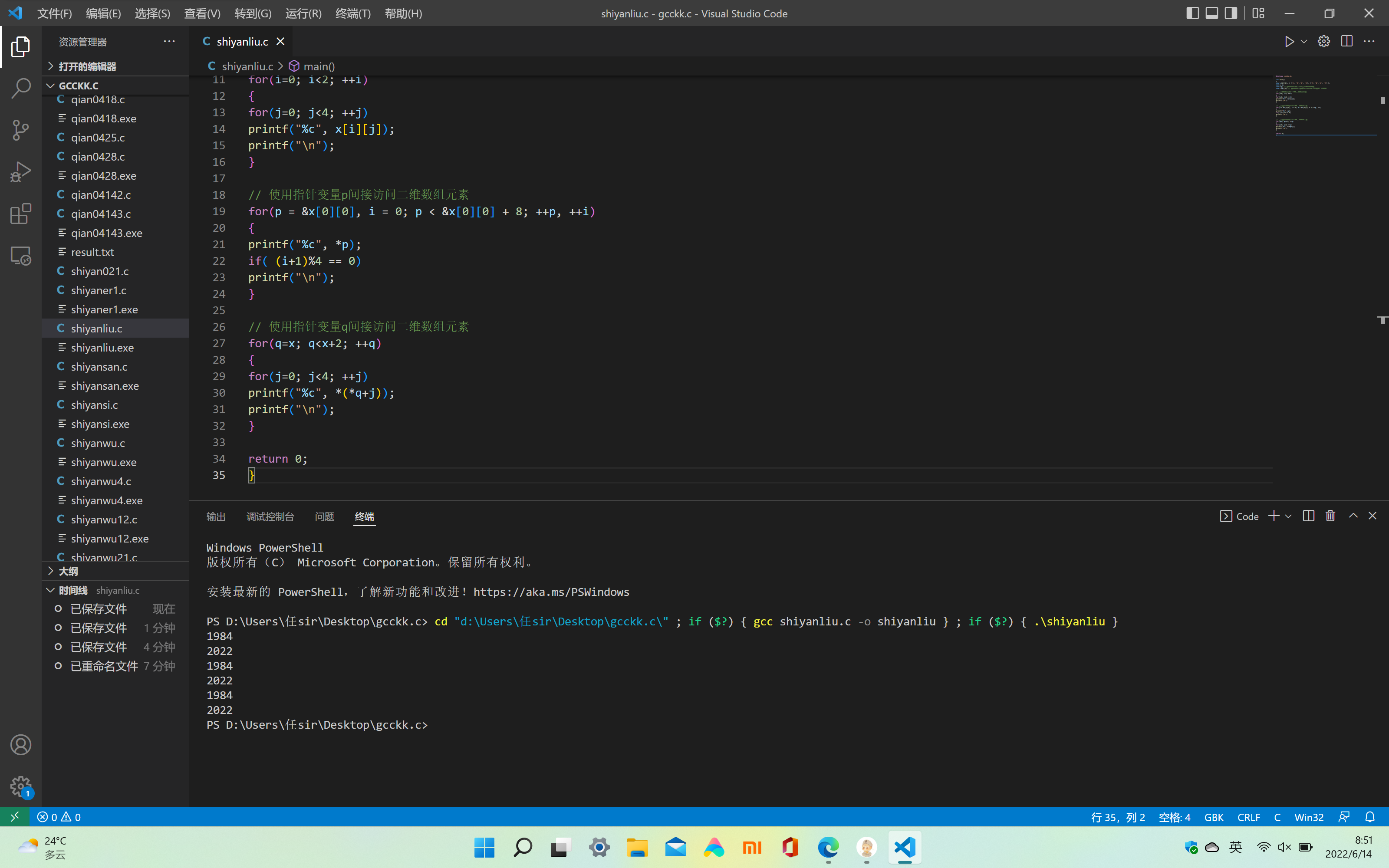Viewport: 1389px width, 868px height.
Task: Expand the 大纲 outline section
Action: coord(115,571)
